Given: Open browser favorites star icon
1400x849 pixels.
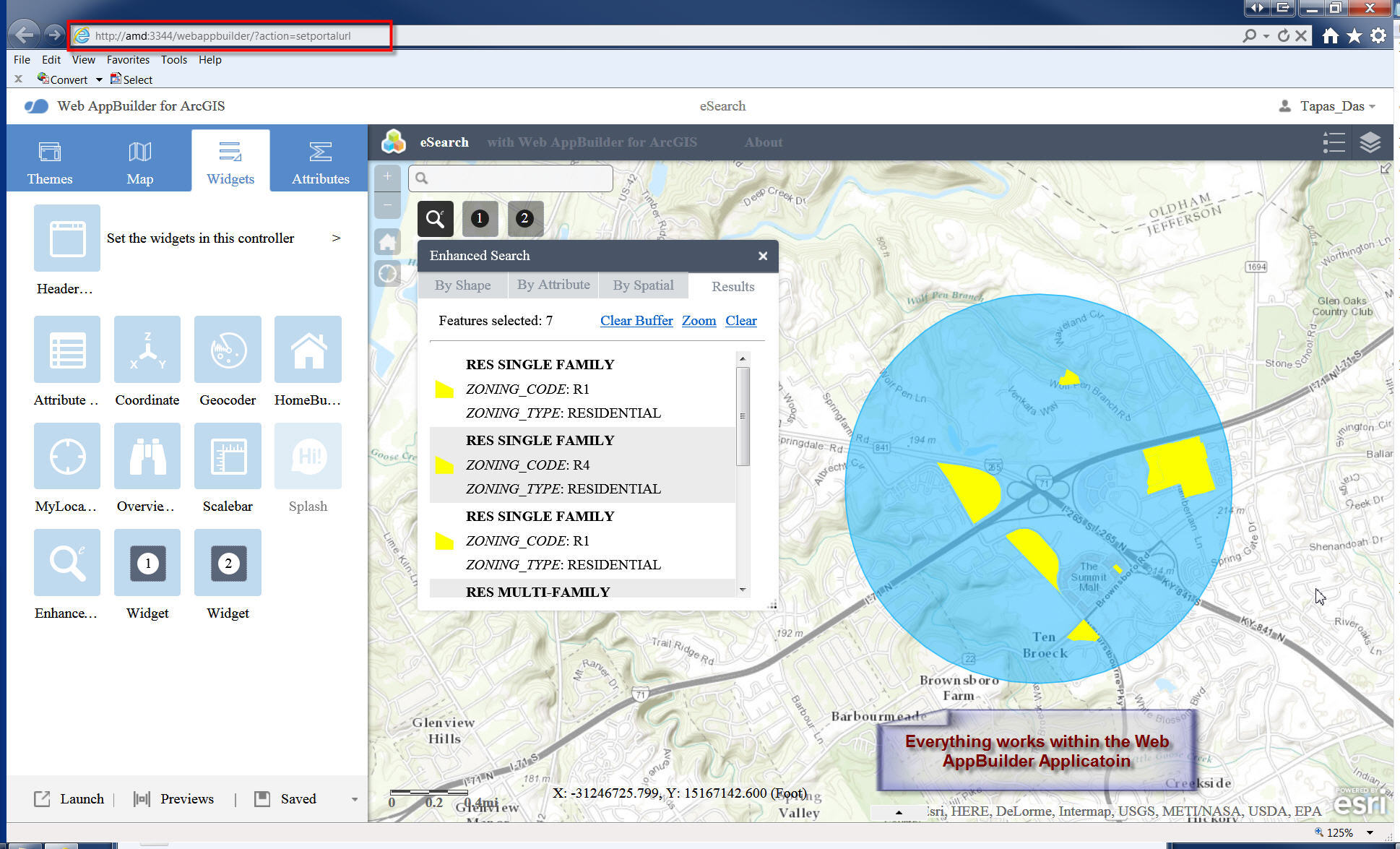Looking at the screenshot, I should [1354, 35].
